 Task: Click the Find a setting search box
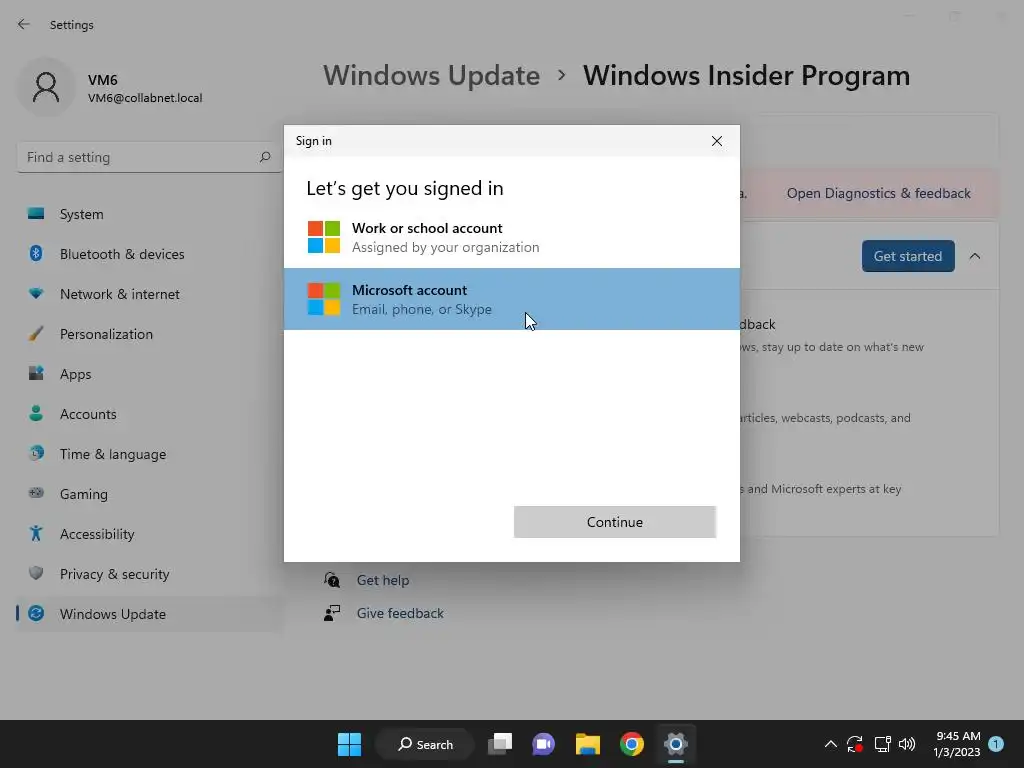click(149, 157)
